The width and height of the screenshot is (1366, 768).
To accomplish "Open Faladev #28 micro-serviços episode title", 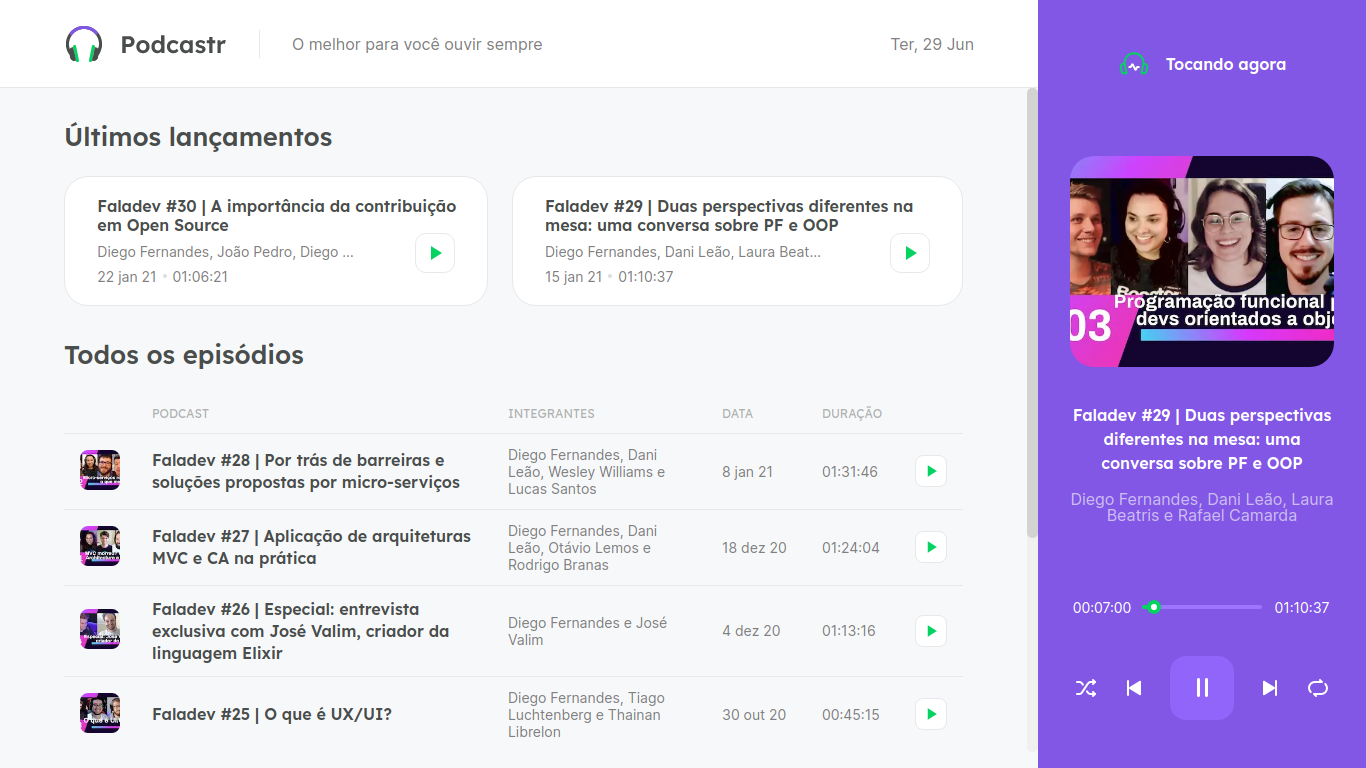I will pos(306,471).
